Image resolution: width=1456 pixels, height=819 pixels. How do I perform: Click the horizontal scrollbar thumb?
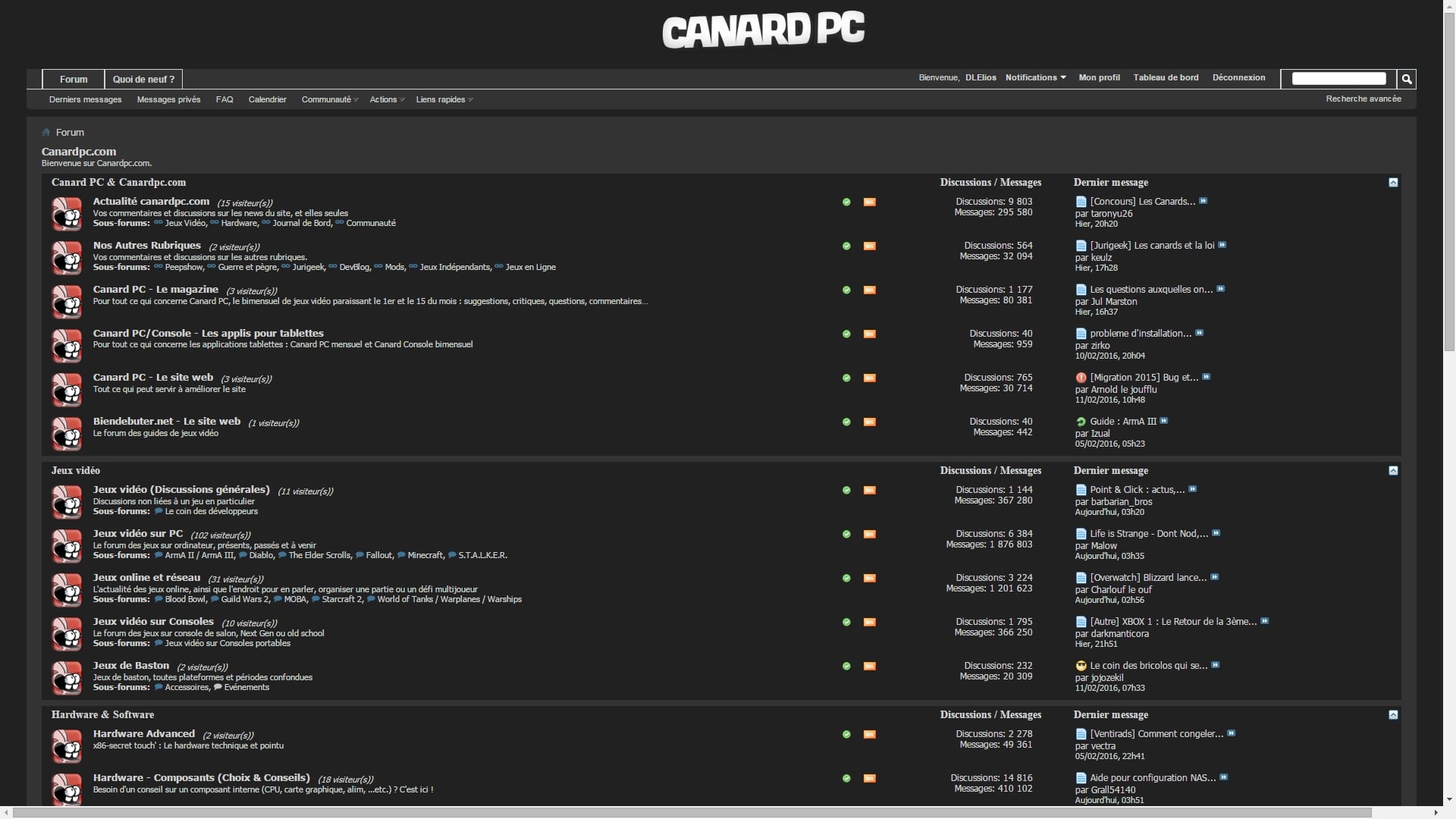[692, 813]
